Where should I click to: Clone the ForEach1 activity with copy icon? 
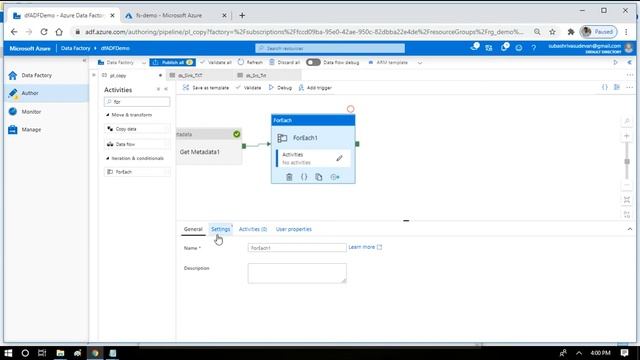coord(319,177)
